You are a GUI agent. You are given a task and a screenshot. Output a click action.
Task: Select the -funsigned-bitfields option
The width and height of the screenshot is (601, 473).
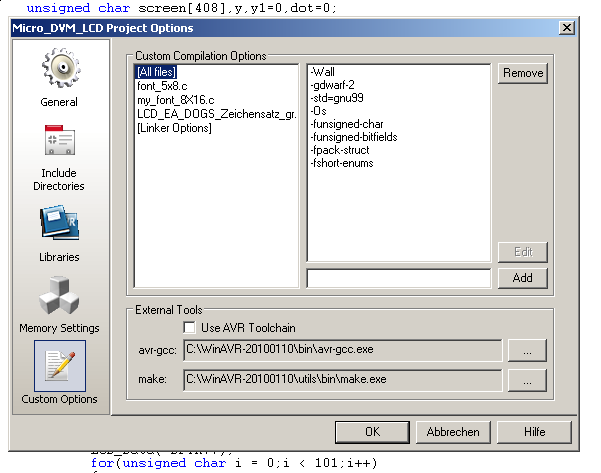point(353,137)
